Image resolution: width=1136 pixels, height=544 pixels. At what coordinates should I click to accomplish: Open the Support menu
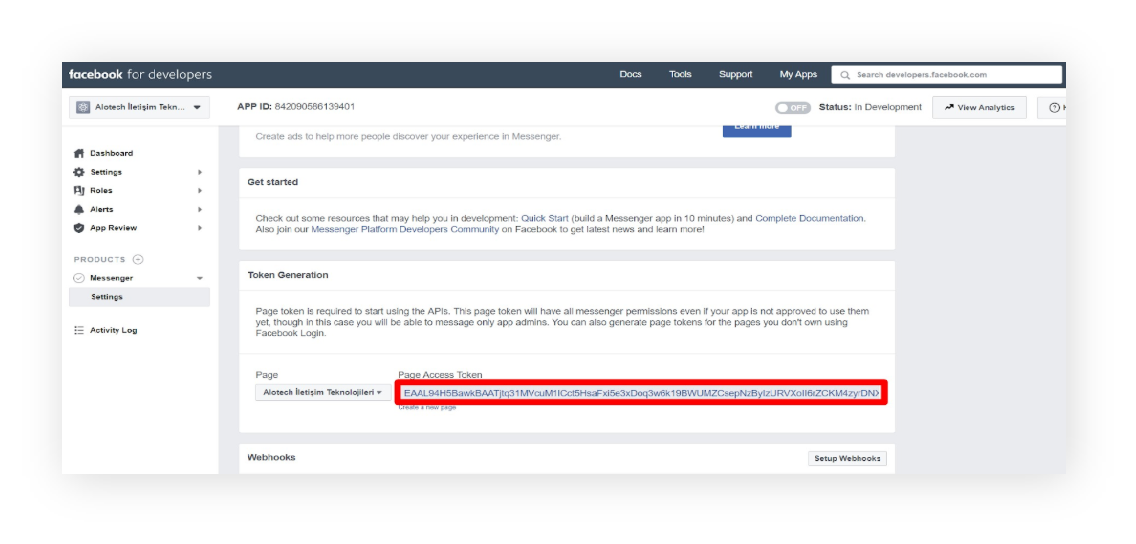click(x=735, y=75)
